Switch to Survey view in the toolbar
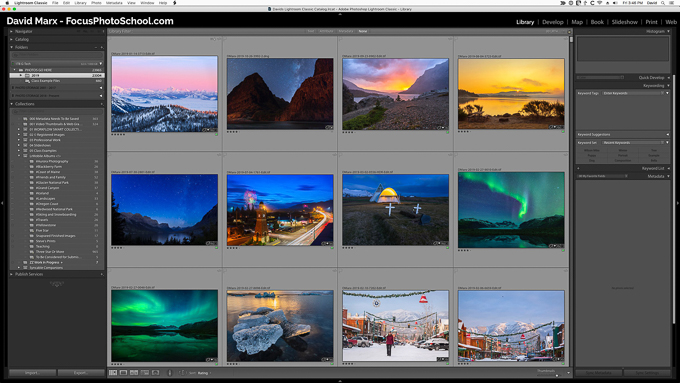Screen dimensions: 680x383 pyautogui.click(x=145, y=373)
